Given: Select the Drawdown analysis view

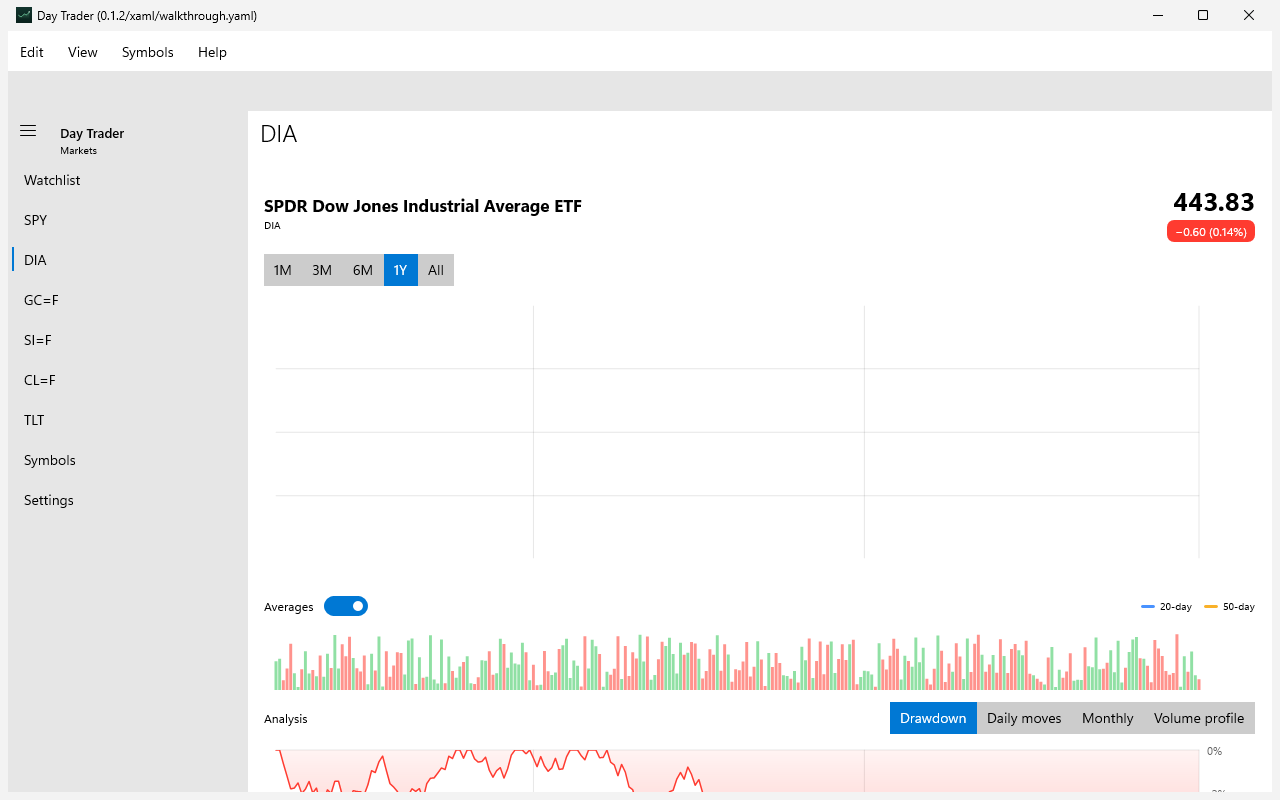Looking at the screenshot, I should (933, 718).
